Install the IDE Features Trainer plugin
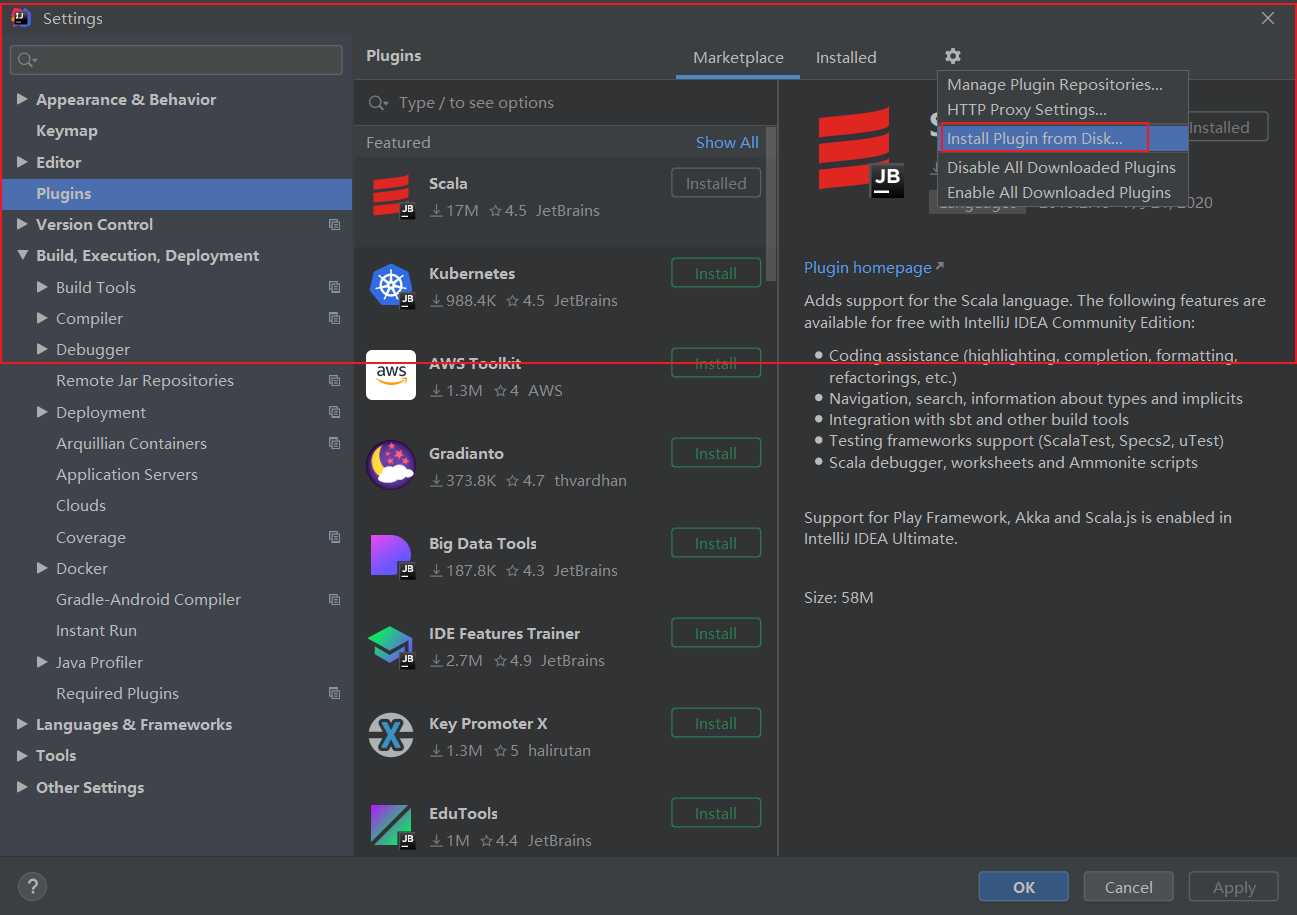The height and width of the screenshot is (915, 1297). coord(716,633)
